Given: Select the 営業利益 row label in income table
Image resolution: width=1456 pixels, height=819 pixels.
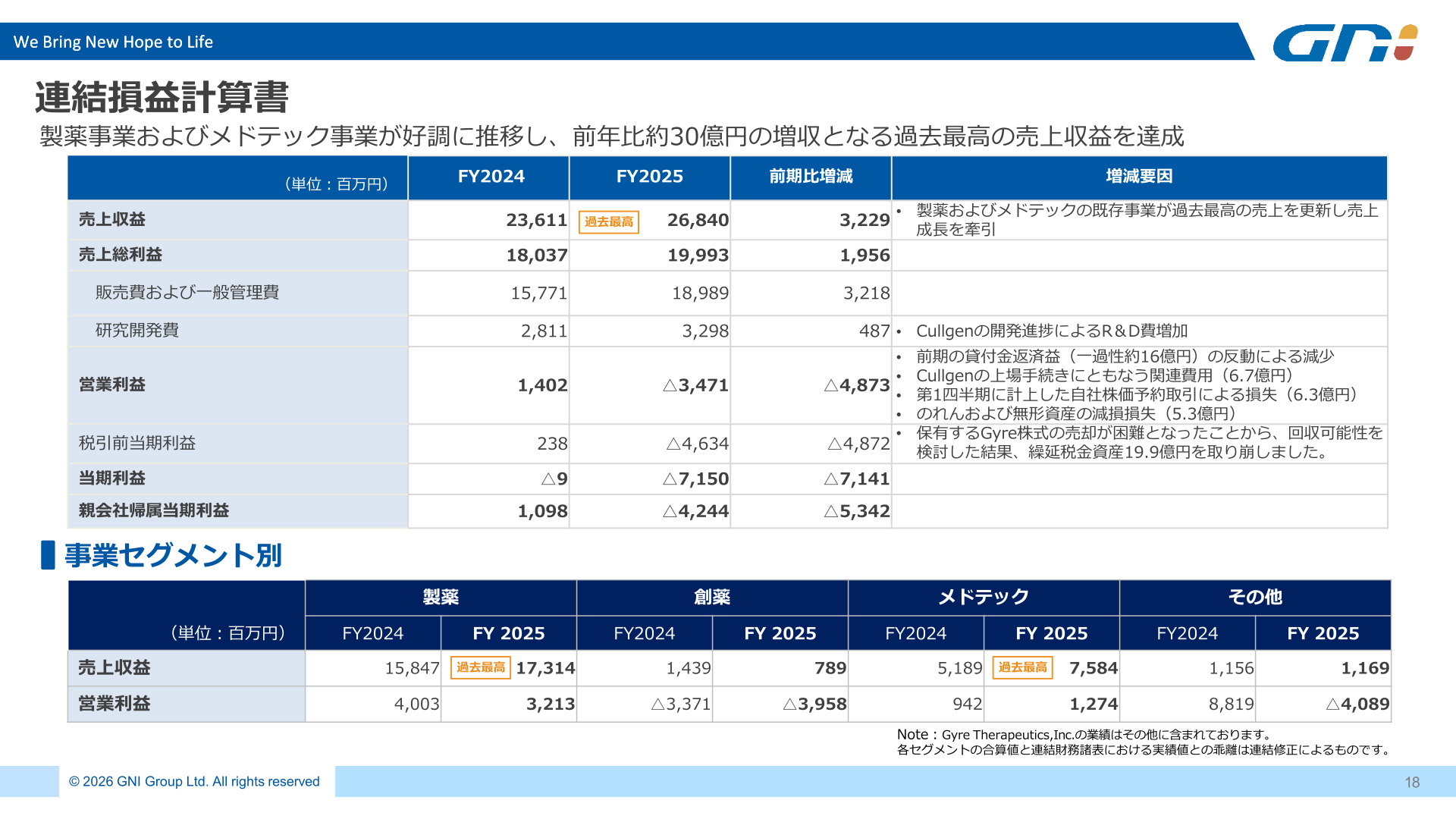Looking at the screenshot, I should click(x=112, y=384).
